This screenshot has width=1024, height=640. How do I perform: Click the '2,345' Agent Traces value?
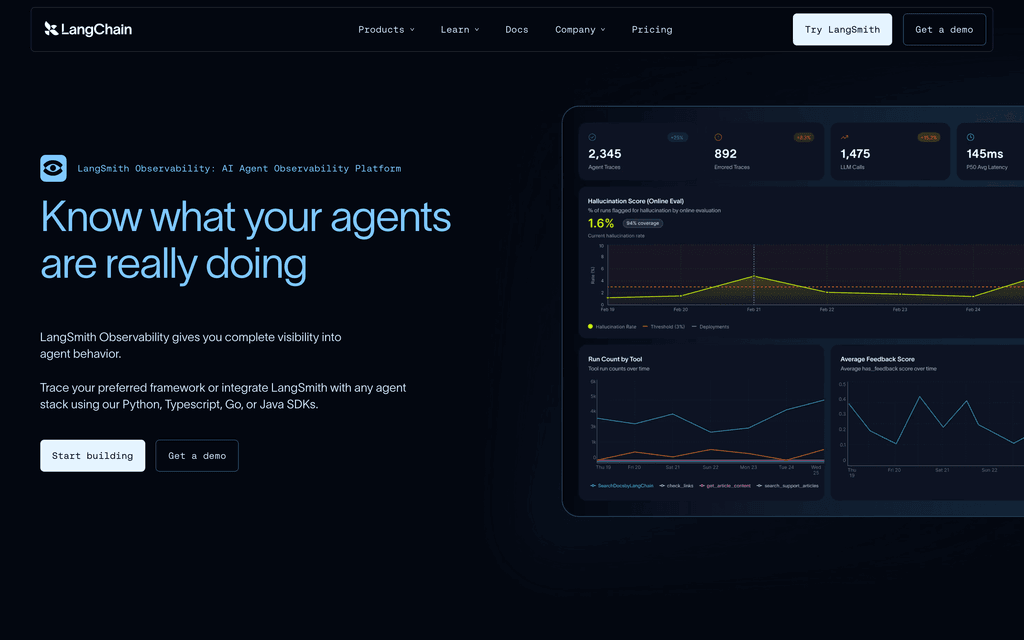pyautogui.click(x=605, y=154)
